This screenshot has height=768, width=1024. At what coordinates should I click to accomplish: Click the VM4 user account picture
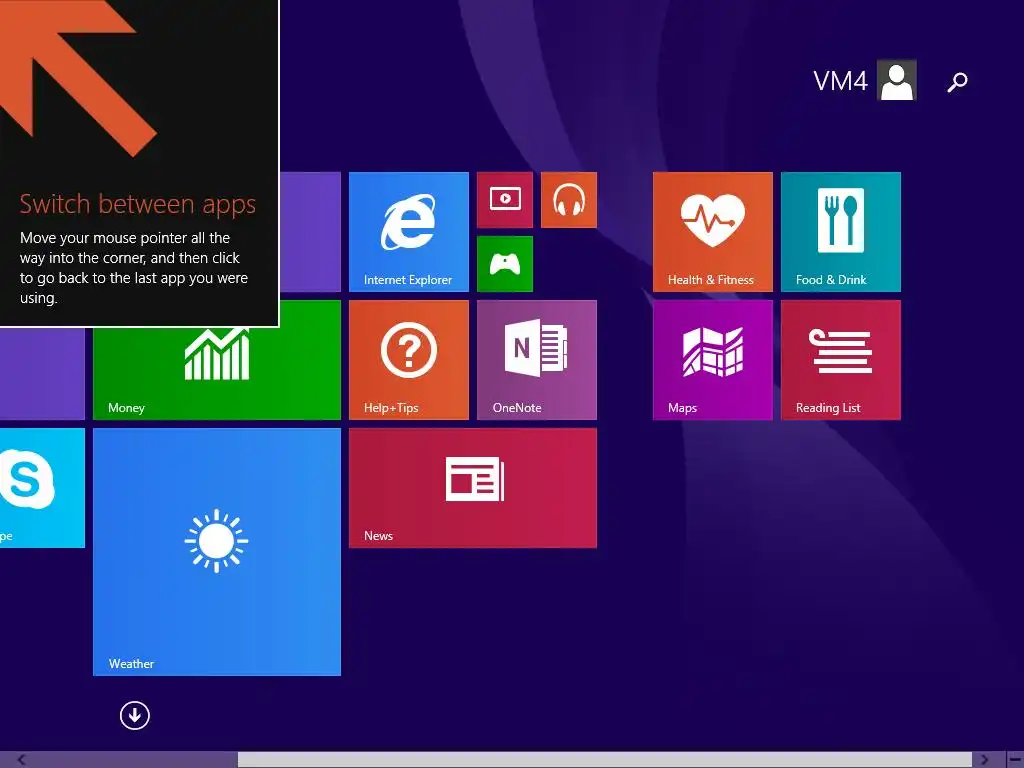point(897,80)
